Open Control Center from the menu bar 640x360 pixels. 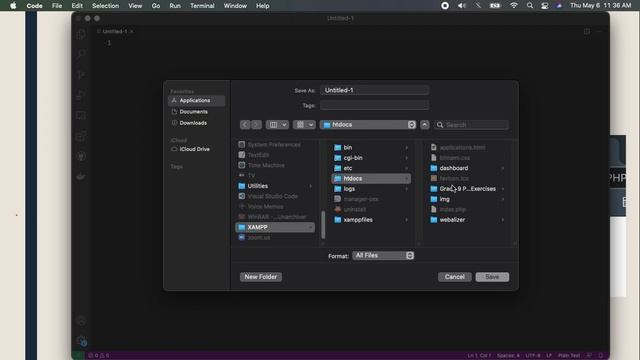click(x=544, y=6)
